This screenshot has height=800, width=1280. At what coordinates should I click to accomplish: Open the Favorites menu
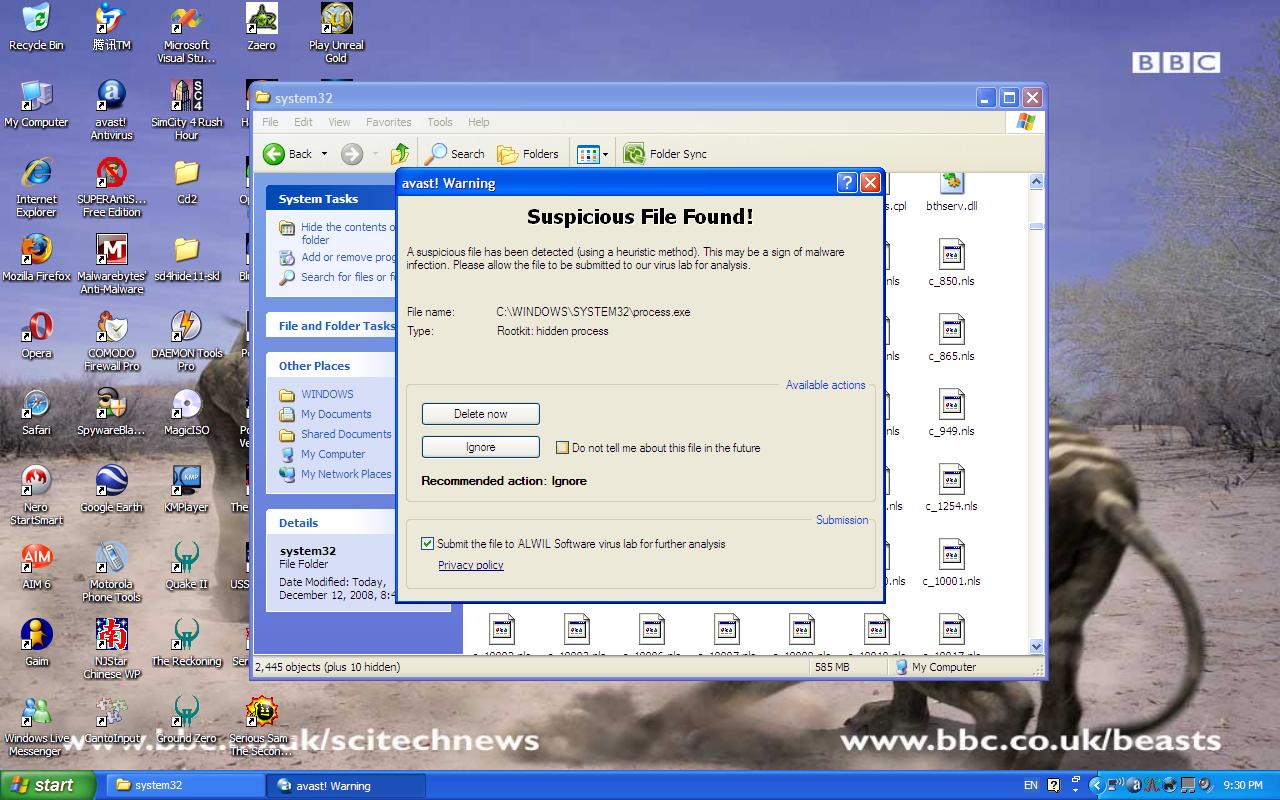coord(388,122)
